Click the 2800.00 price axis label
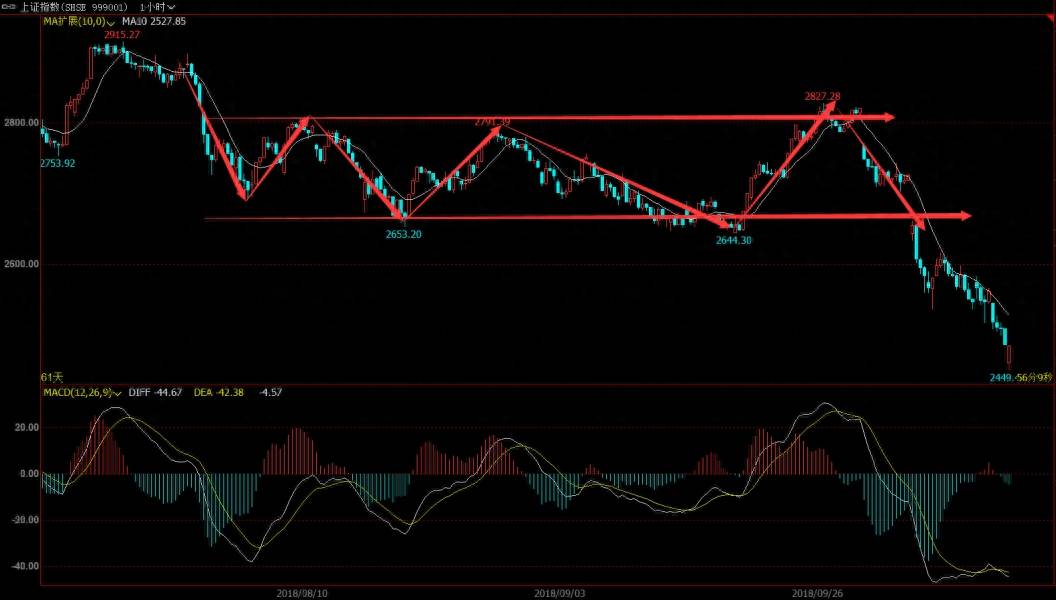The image size is (1056, 600). 20,123
